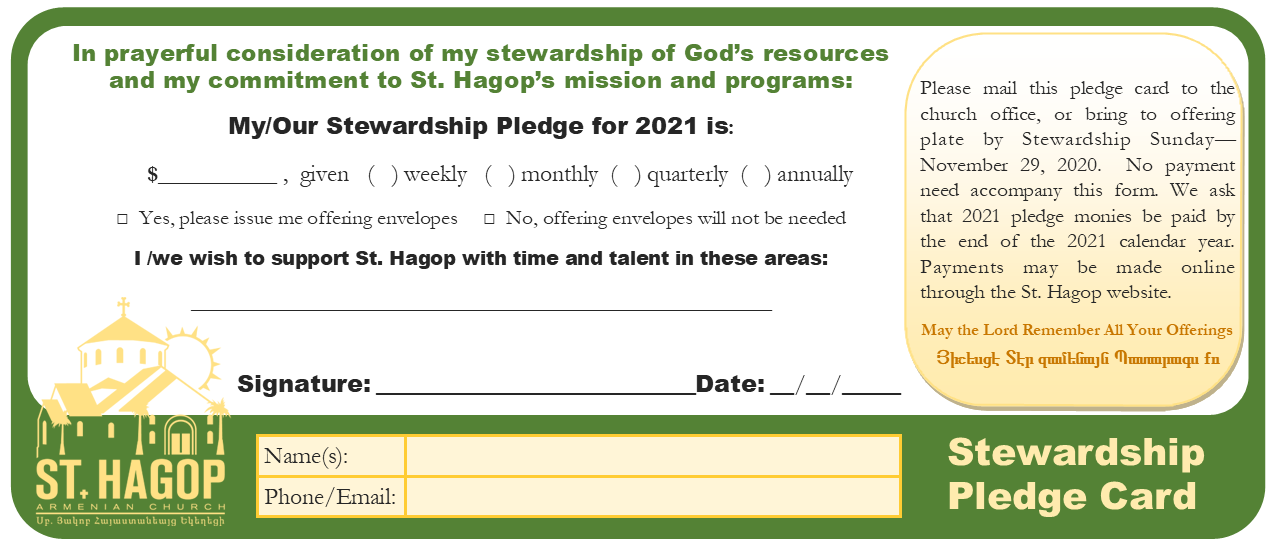
Task: Select the weekly giving option
Action: coord(382,175)
